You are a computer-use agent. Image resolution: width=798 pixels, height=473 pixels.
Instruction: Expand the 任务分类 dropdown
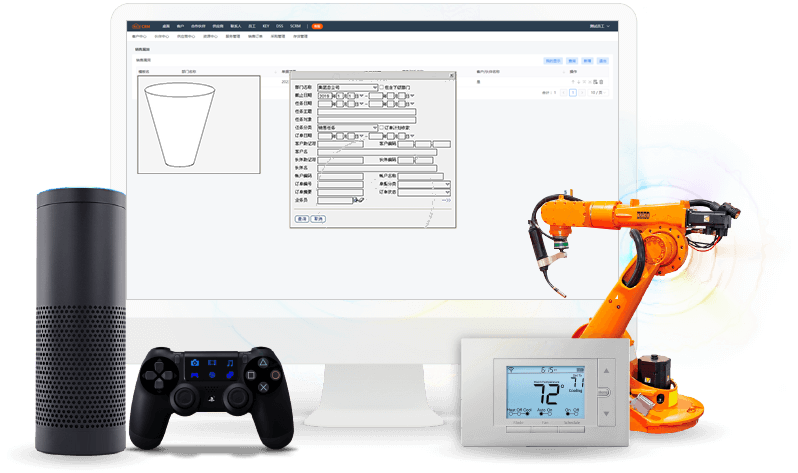374,127
